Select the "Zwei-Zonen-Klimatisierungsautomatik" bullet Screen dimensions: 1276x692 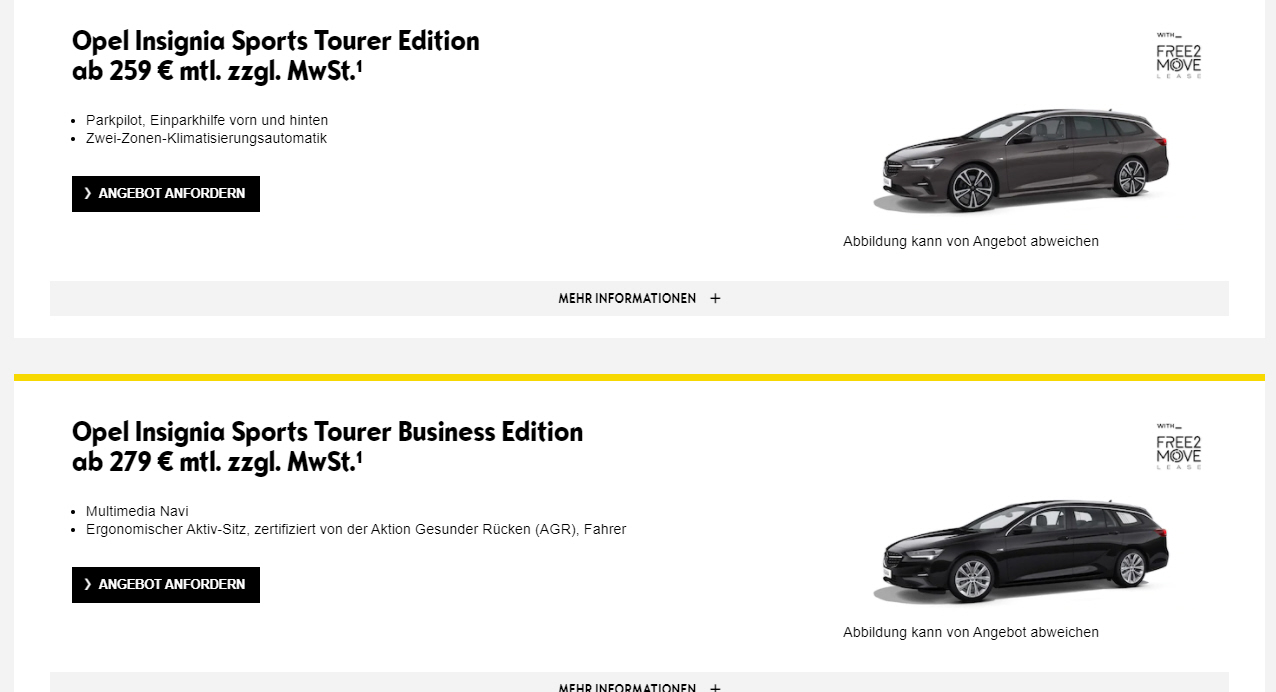tap(206, 138)
